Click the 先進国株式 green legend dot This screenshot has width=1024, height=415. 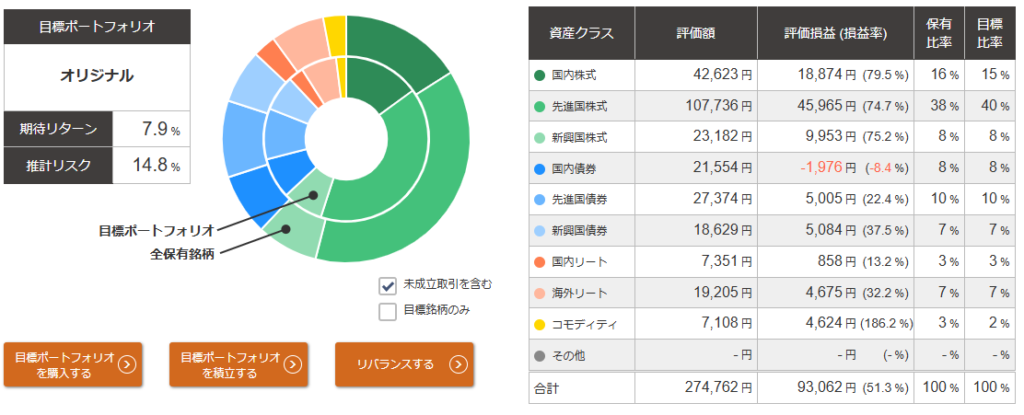(541, 106)
